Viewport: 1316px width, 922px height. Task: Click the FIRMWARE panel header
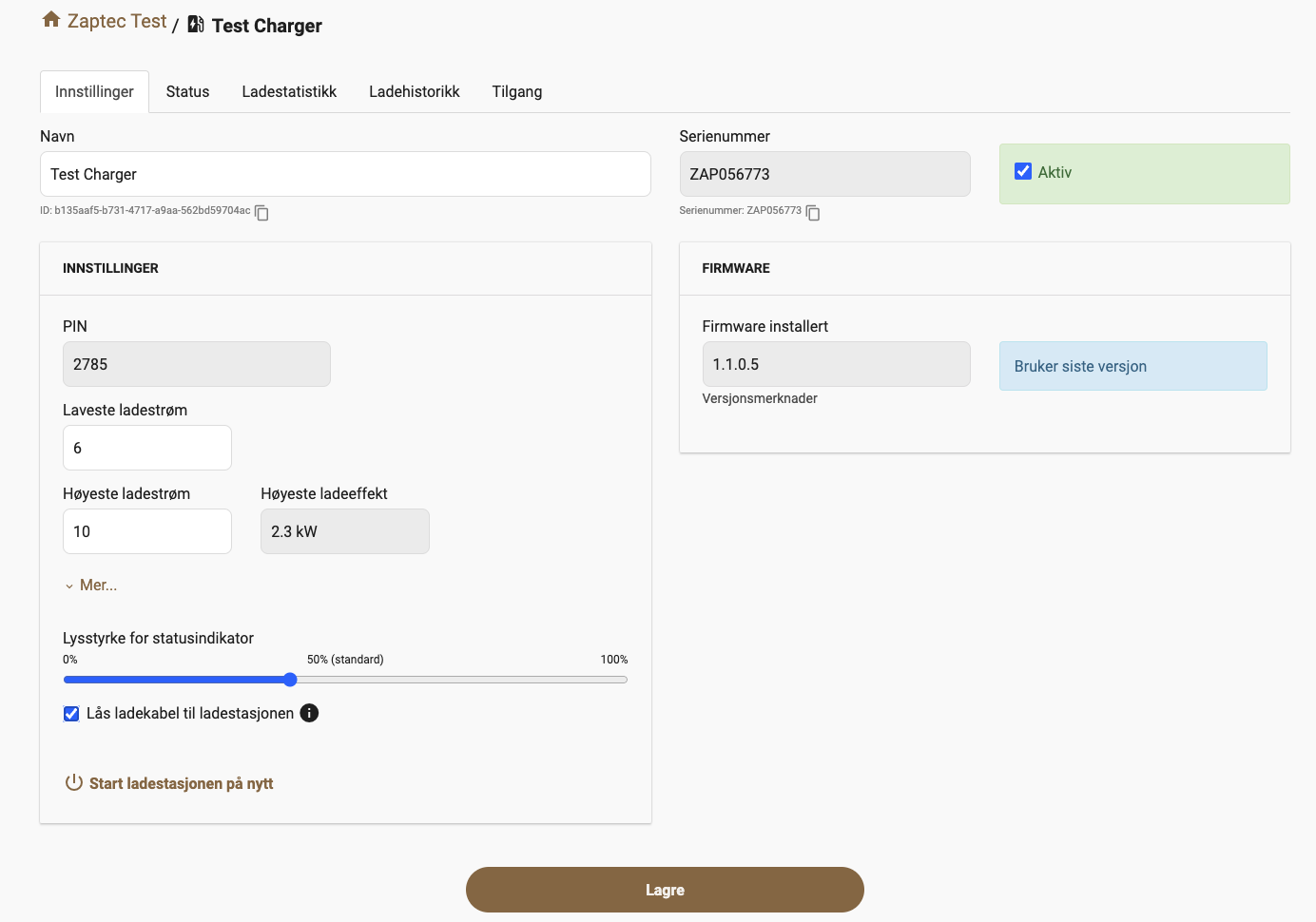coord(984,269)
